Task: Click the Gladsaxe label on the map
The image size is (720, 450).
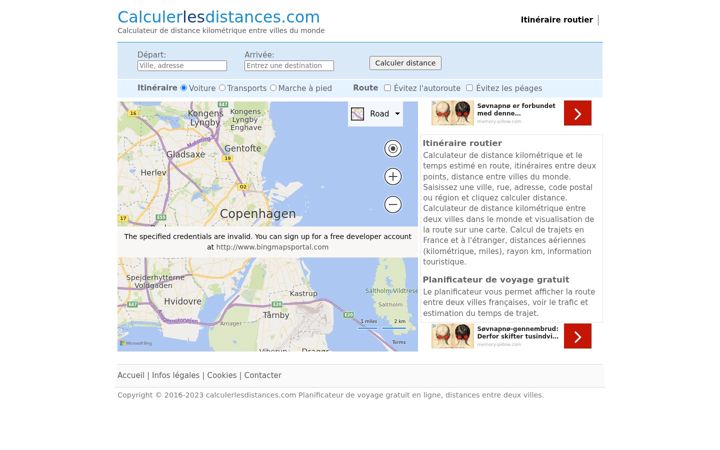Action: [x=186, y=154]
